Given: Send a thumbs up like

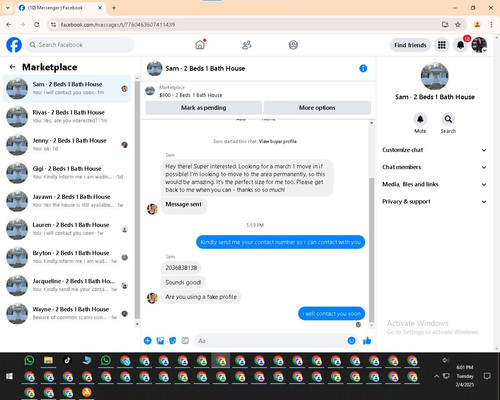Looking at the screenshot, I should (x=367, y=341).
